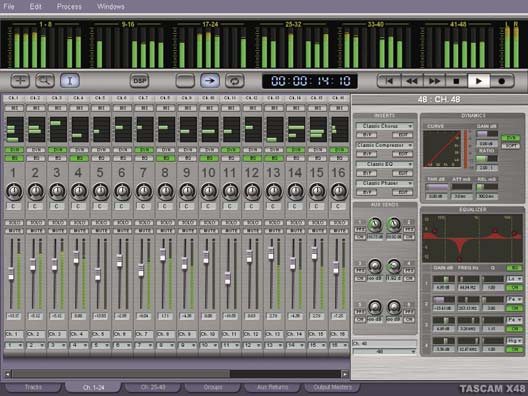
Task: Click Aux Send 4 knob
Action: [394, 266]
